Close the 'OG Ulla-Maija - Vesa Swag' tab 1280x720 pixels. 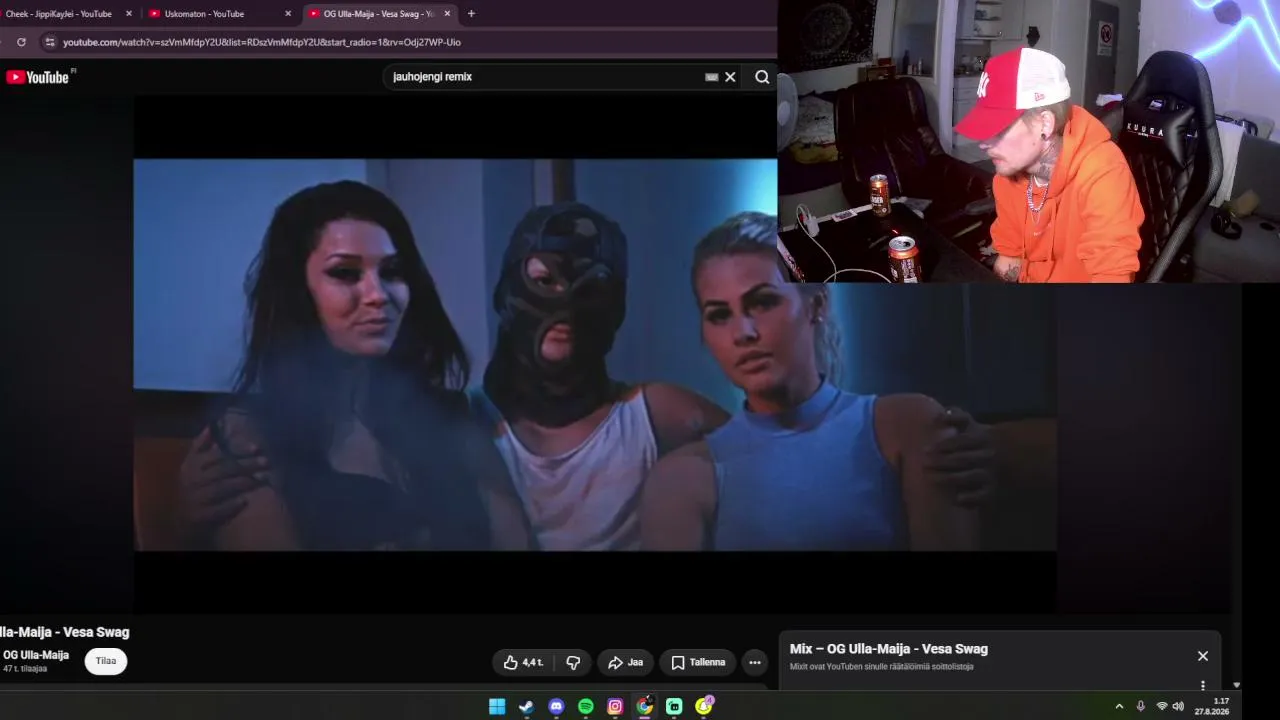(x=447, y=14)
